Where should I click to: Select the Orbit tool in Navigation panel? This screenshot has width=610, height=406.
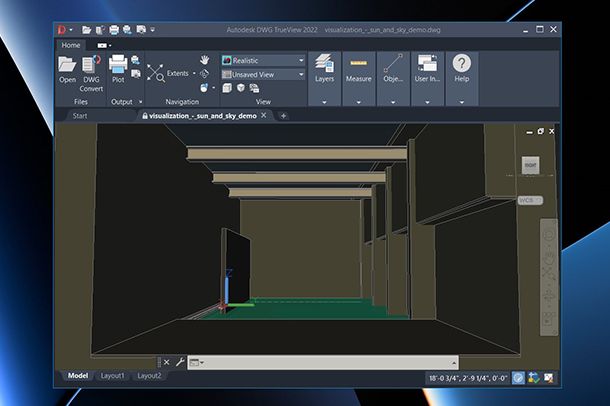click(204, 74)
